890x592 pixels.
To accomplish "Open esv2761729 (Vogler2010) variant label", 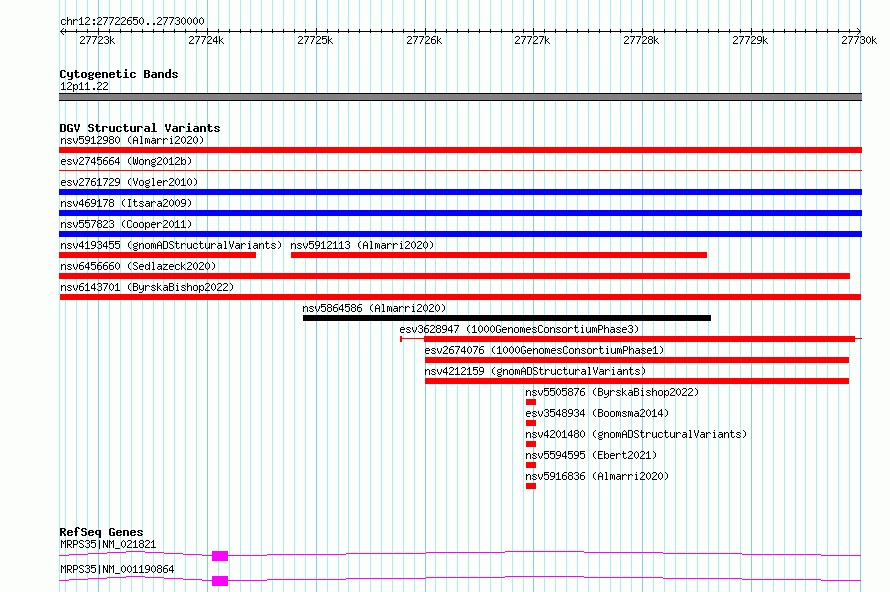I will coord(129,182).
